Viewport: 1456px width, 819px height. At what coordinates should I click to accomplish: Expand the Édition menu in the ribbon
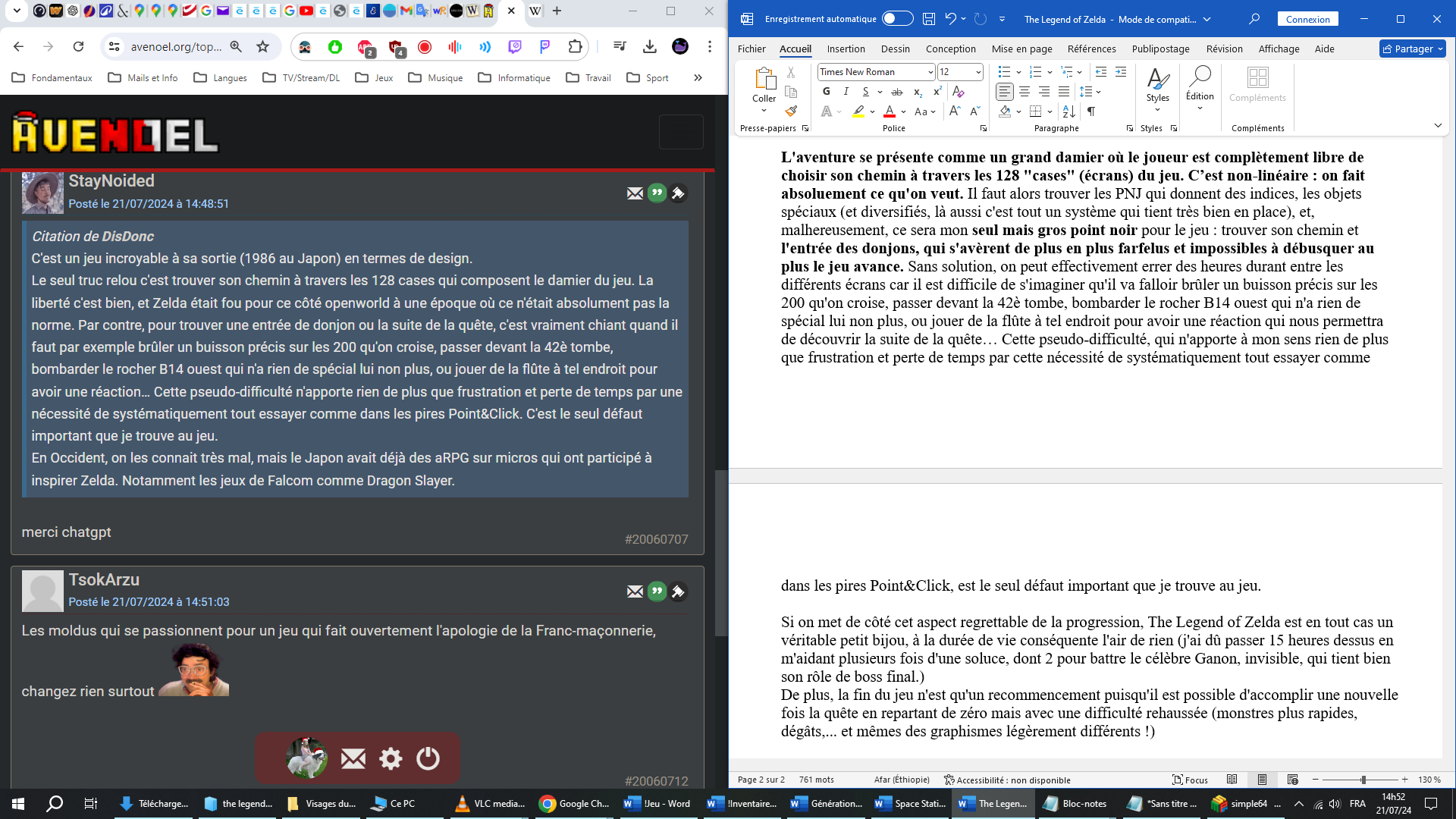(x=1200, y=108)
